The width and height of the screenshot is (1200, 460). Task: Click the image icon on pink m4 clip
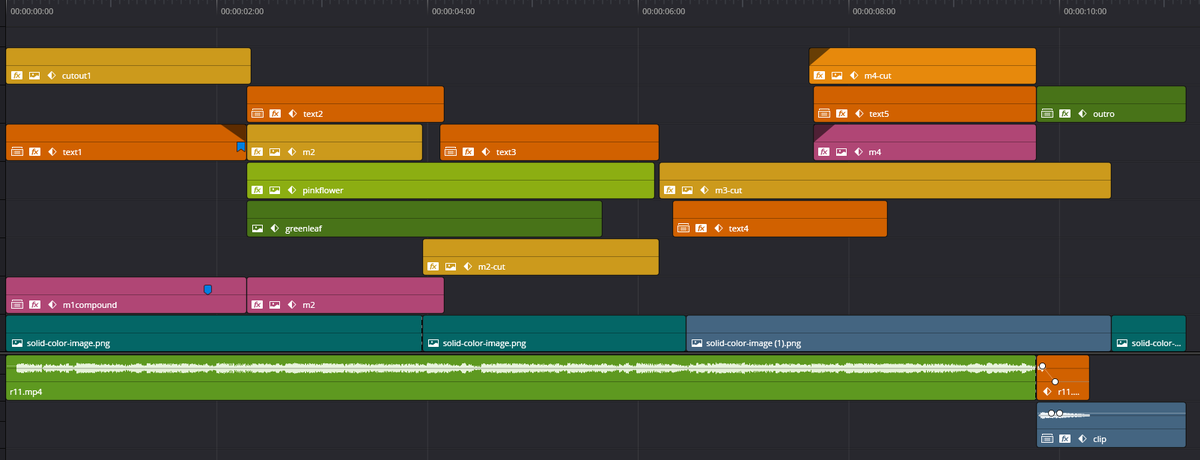point(842,152)
